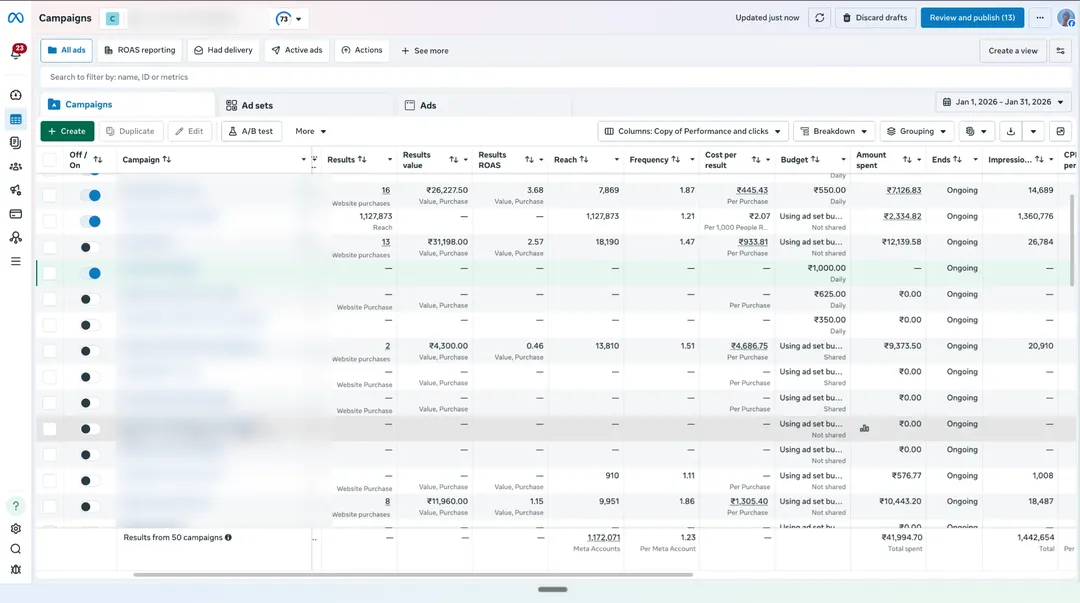Show info for Results from 50 campaigns
This screenshot has height=603, width=1080.
pos(228,538)
